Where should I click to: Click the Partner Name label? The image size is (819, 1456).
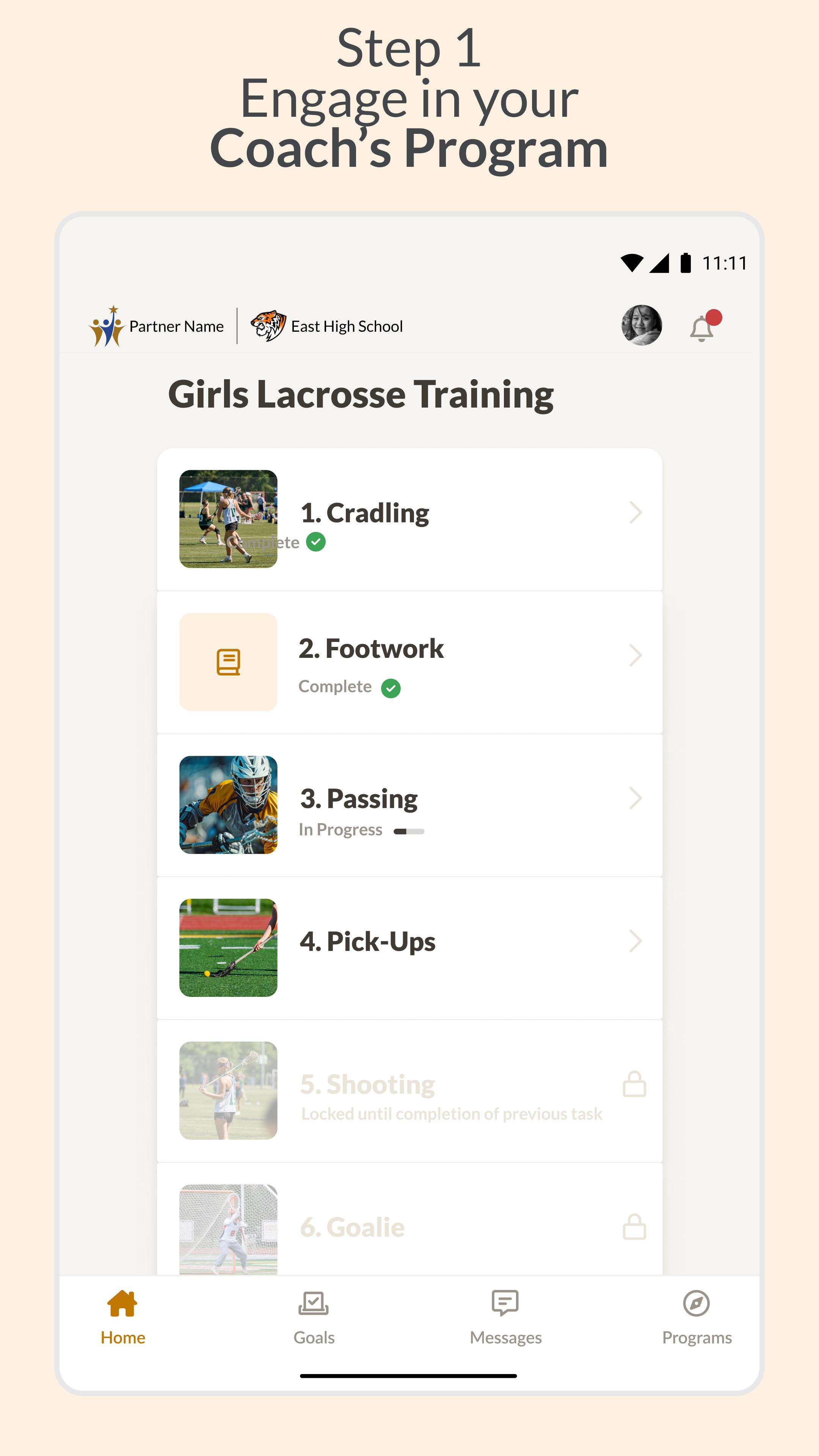pos(176,326)
